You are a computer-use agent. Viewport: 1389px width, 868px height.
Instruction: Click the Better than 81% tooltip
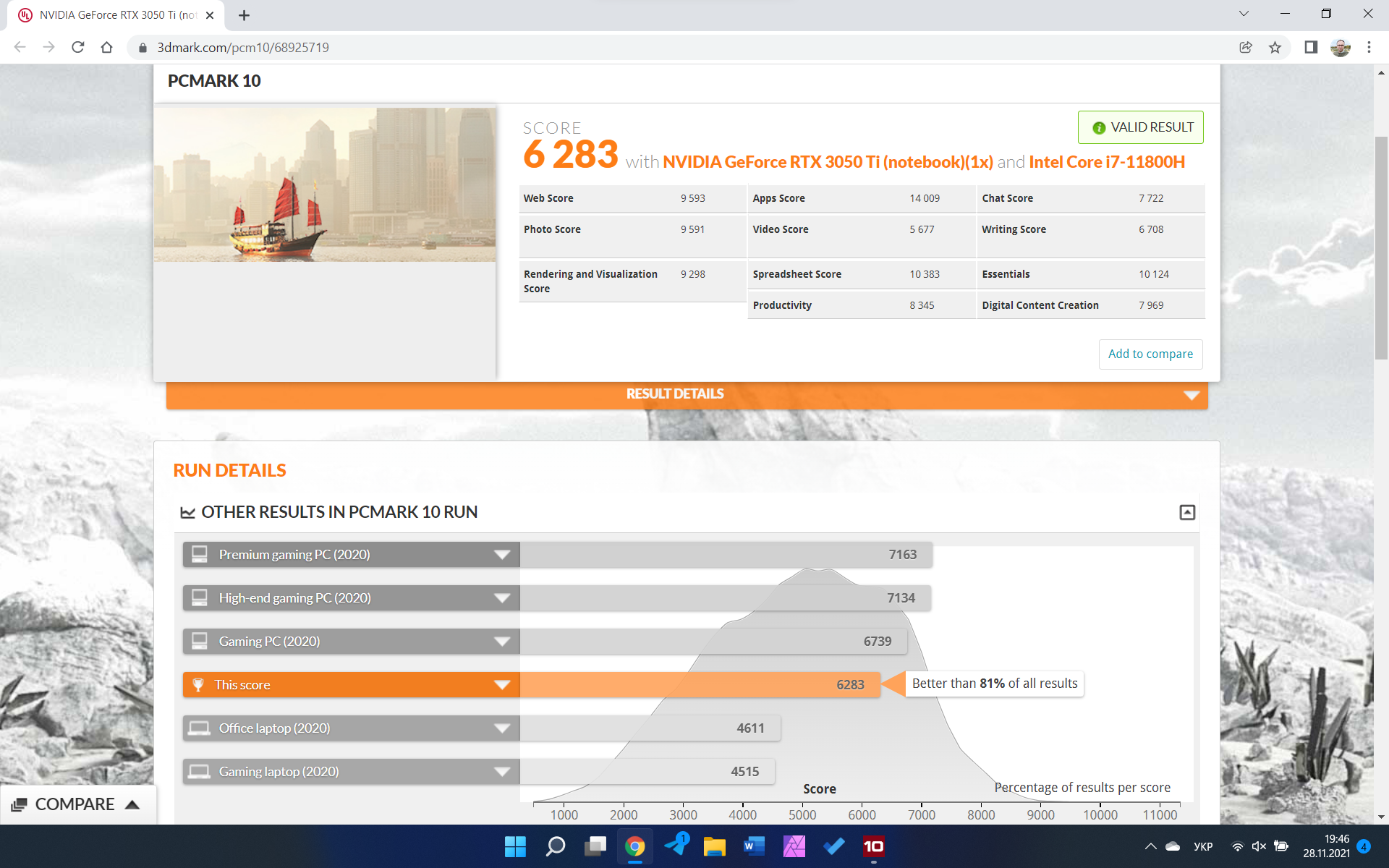994,684
